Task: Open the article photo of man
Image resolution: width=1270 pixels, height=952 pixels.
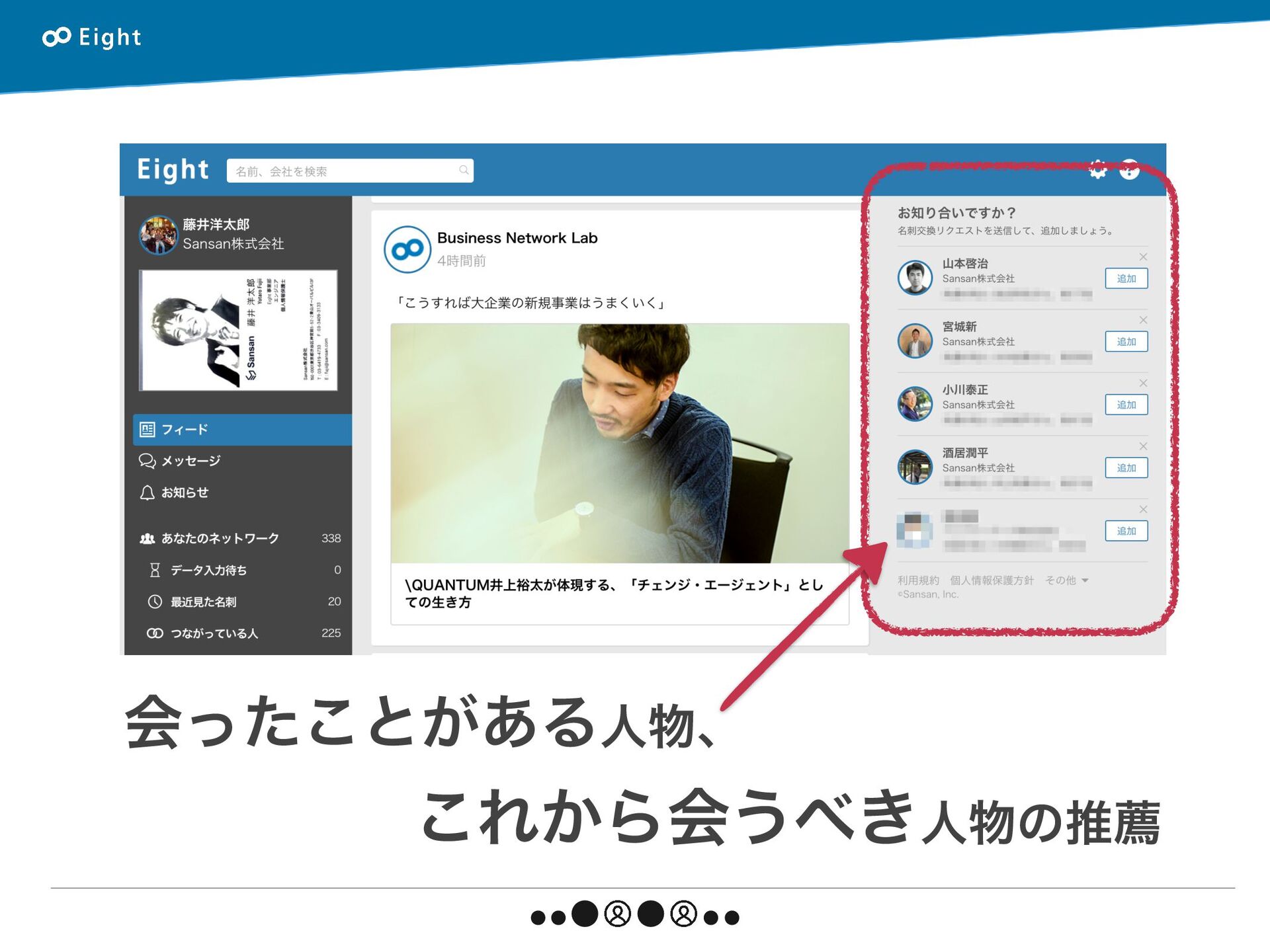Action: click(x=620, y=443)
